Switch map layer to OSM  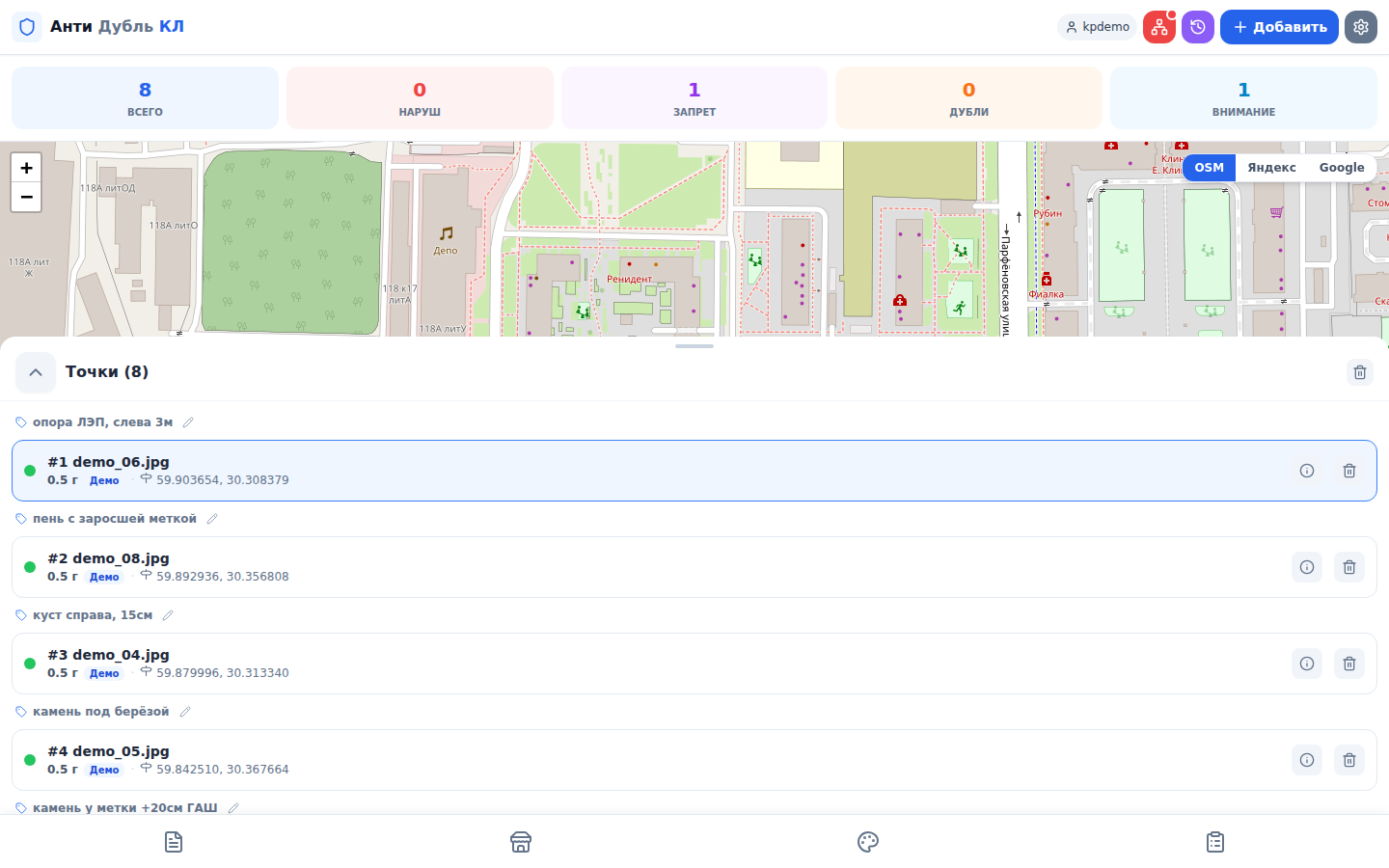pos(1209,168)
